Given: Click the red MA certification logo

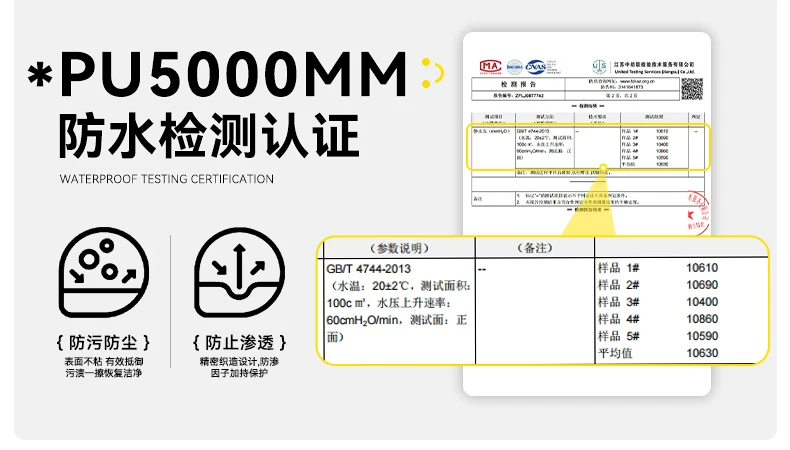Looking at the screenshot, I should click(x=490, y=66).
